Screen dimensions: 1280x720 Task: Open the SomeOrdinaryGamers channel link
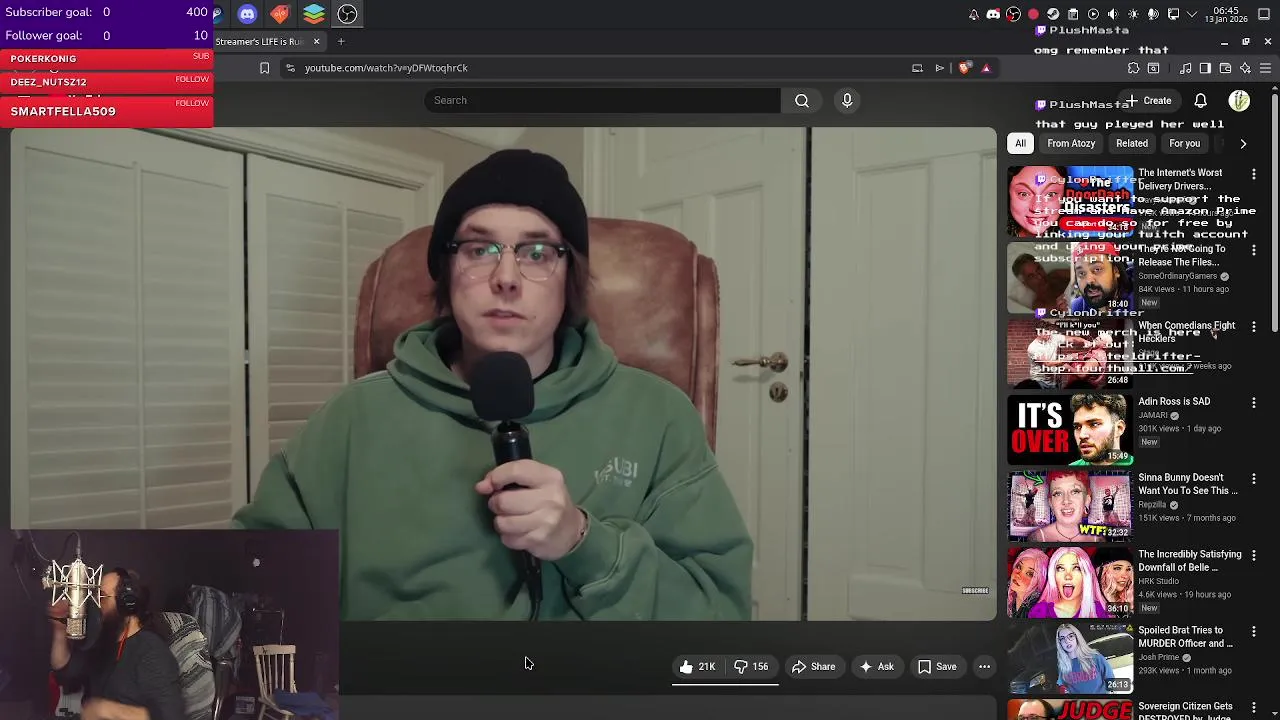click(1177, 276)
